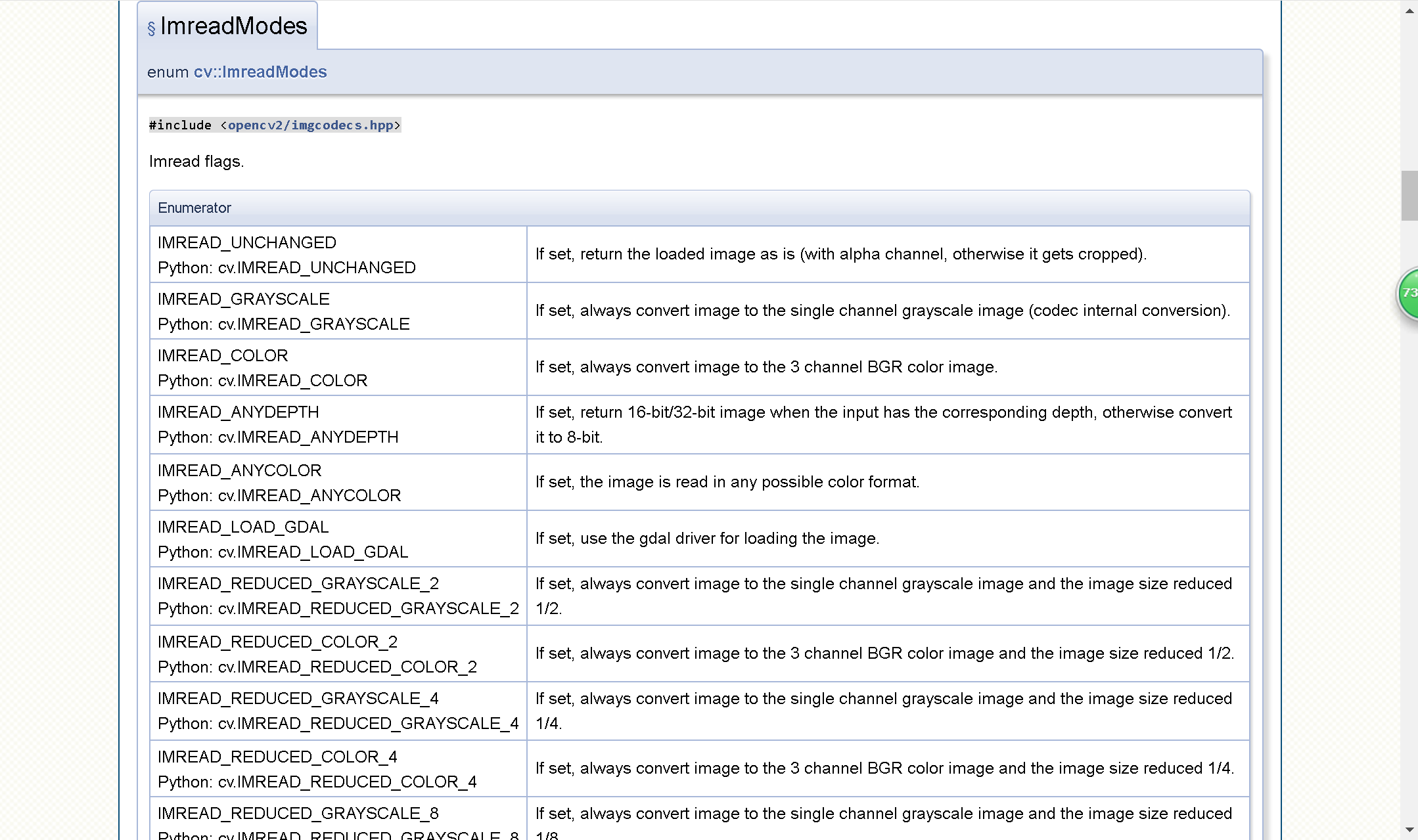Click the IMREAD_REDUCED_COLOR_4 description text
Screen dimensions: 1418x840
(x=884, y=768)
